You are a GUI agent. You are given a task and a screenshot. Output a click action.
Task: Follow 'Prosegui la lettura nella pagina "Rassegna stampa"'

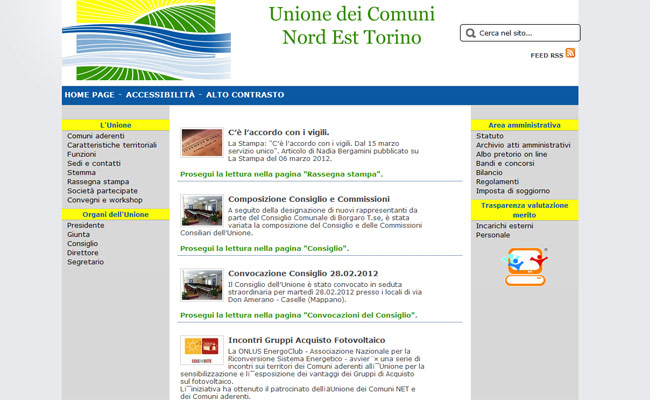[281, 175]
